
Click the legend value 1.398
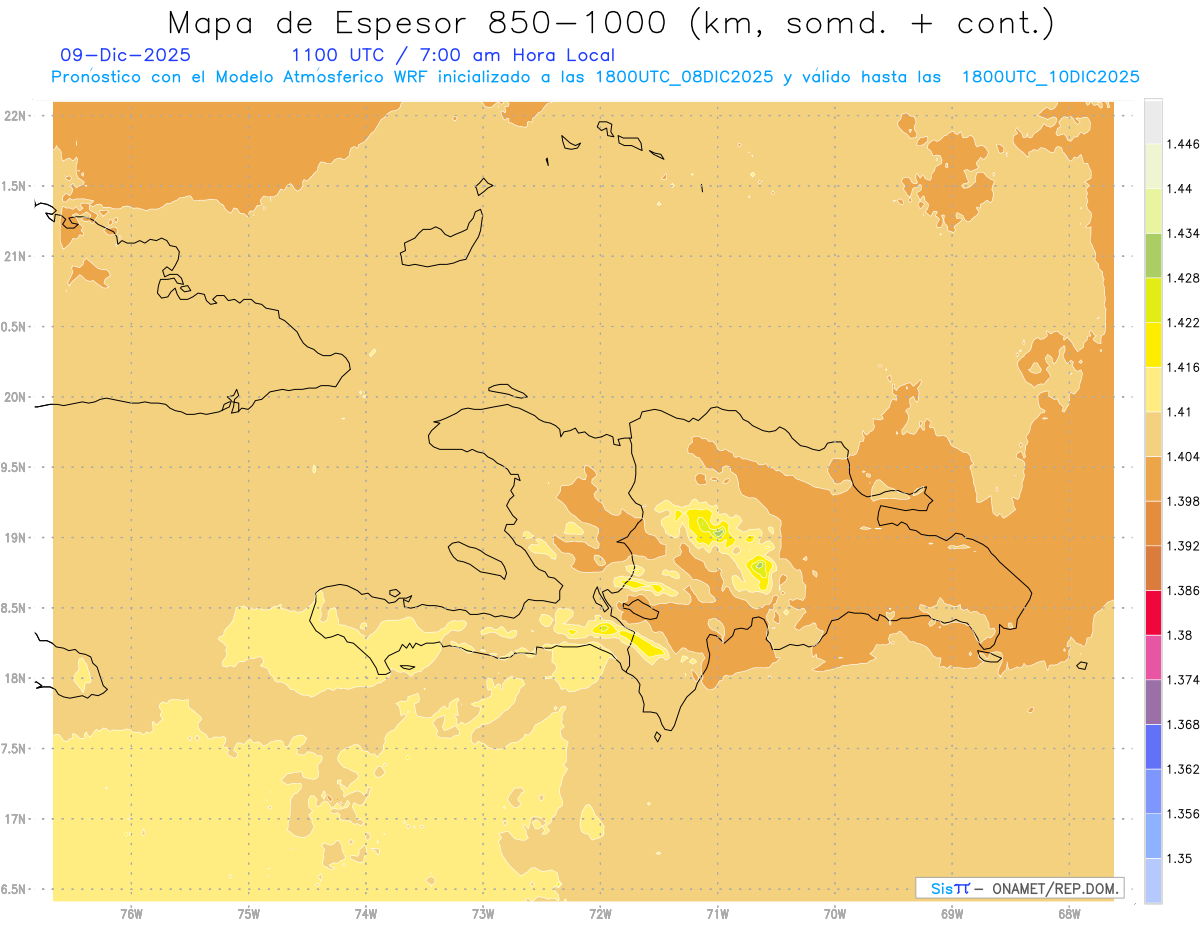click(1182, 501)
